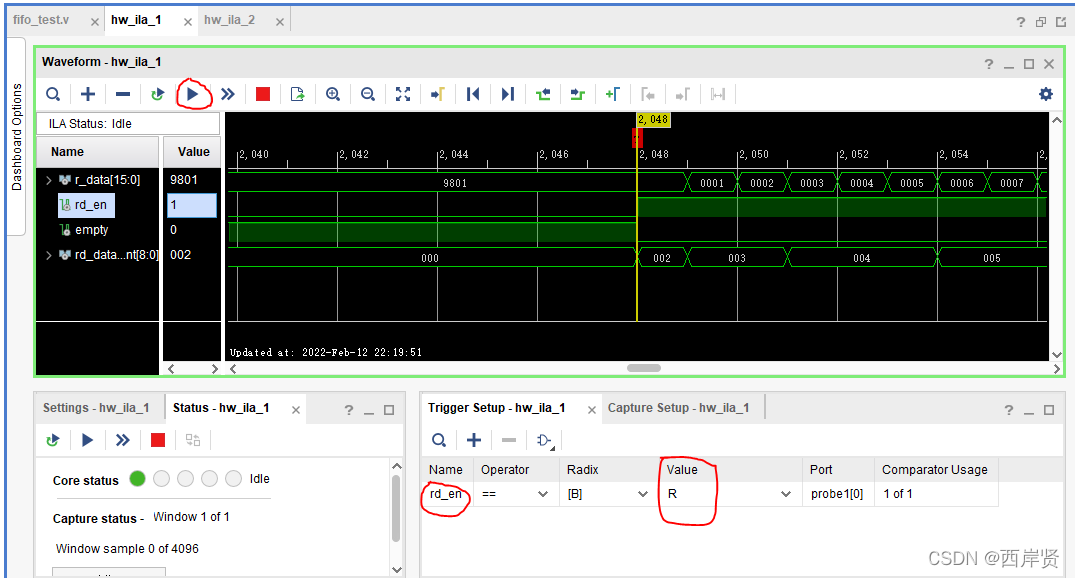This screenshot has height=578, width=1075.
Task: Maximize the Status panel
Action: (389, 410)
